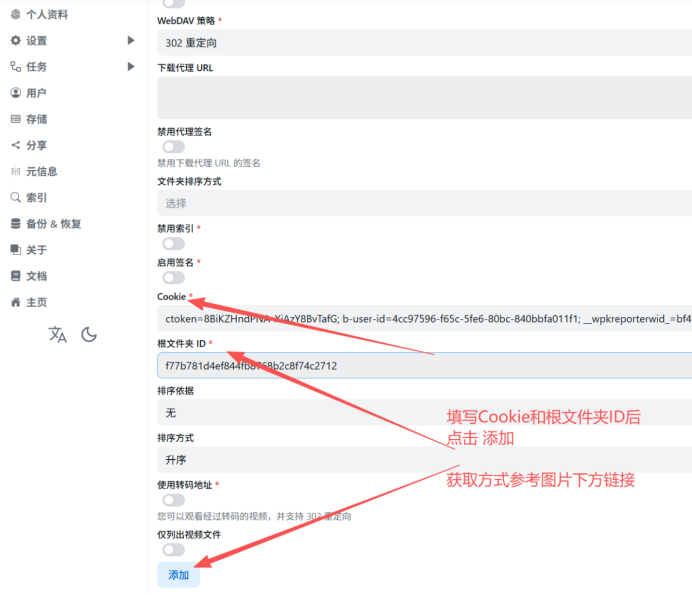Open 文档 in the sidebar
This screenshot has height=595, width=692.
(36, 276)
